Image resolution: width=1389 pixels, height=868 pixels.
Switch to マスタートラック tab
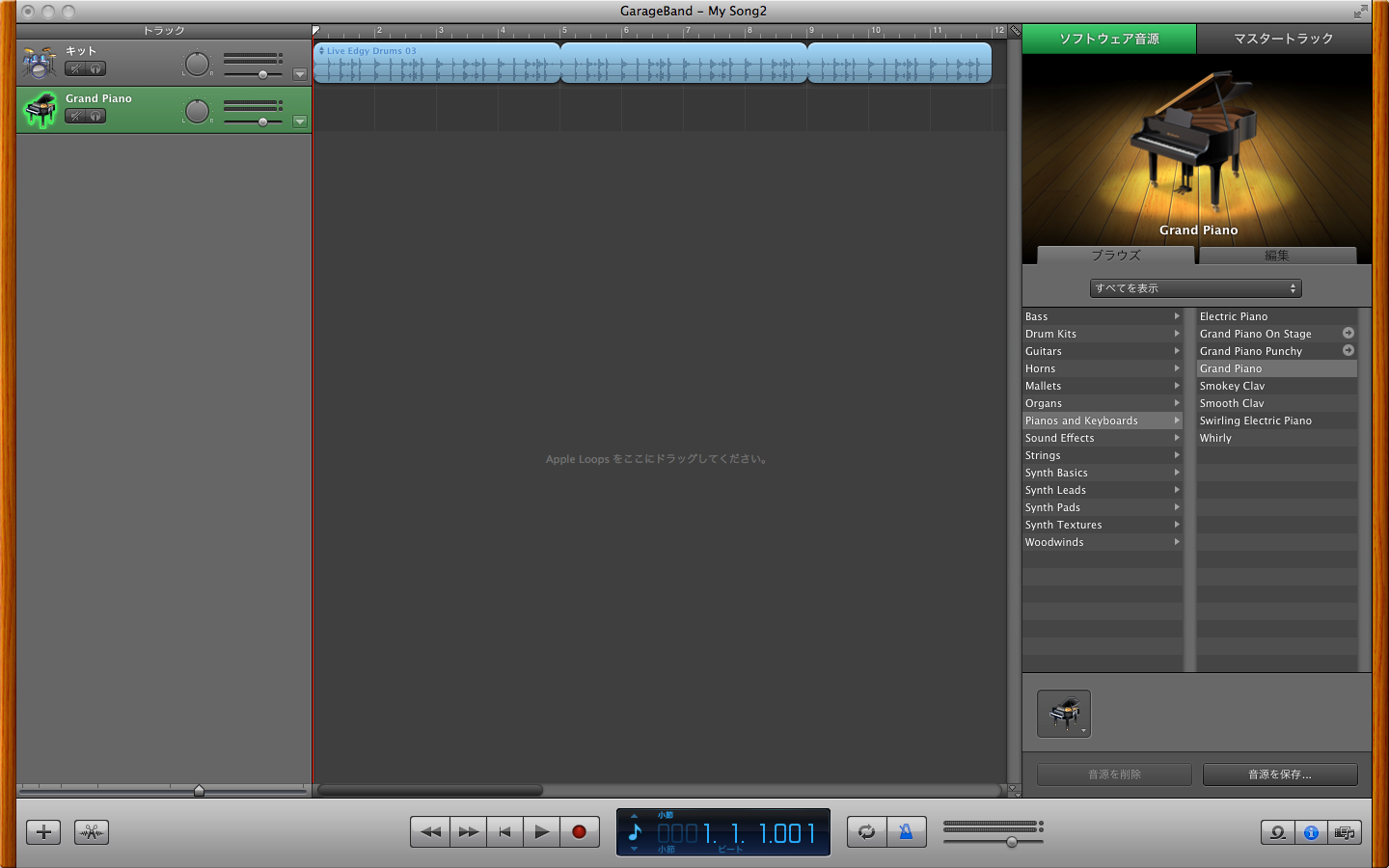tap(1284, 39)
